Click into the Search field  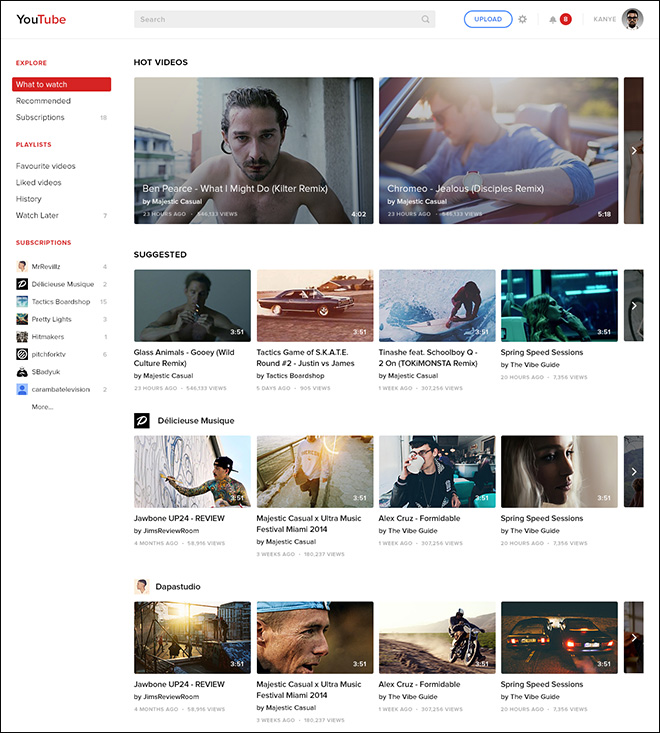click(x=275, y=19)
